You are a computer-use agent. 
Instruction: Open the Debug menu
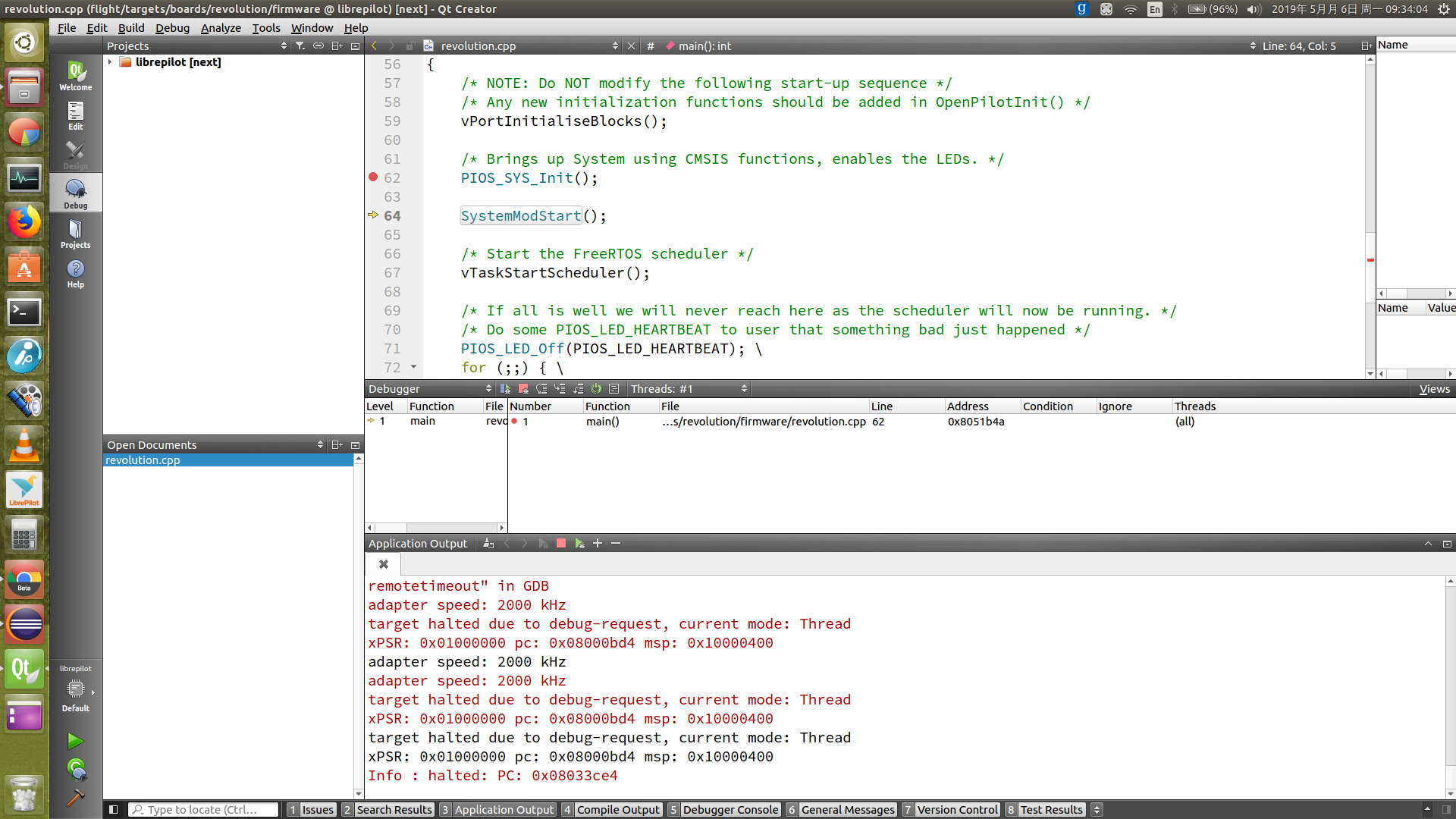pyautogui.click(x=172, y=28)
